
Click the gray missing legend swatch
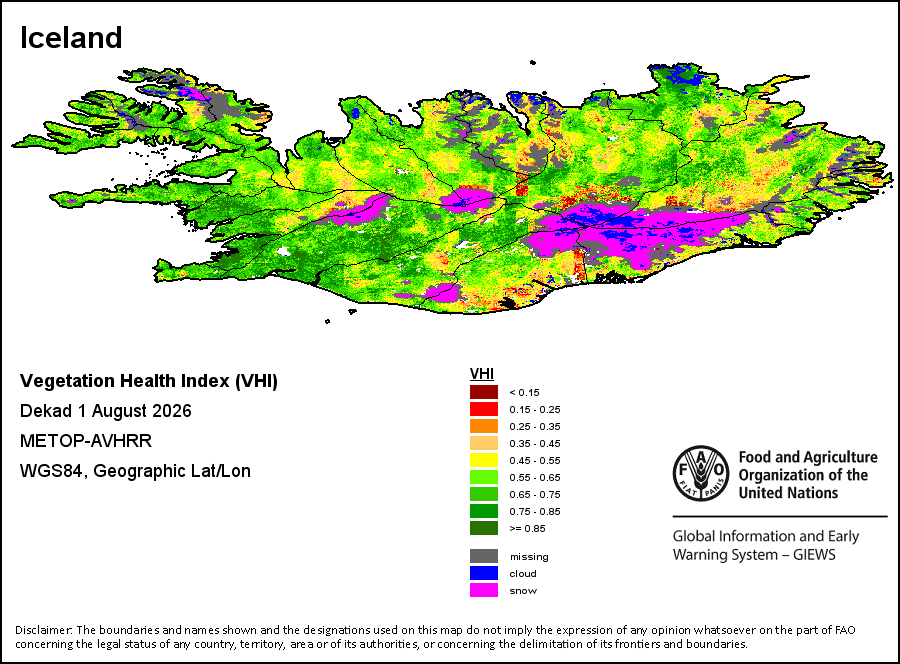(484, 556)
